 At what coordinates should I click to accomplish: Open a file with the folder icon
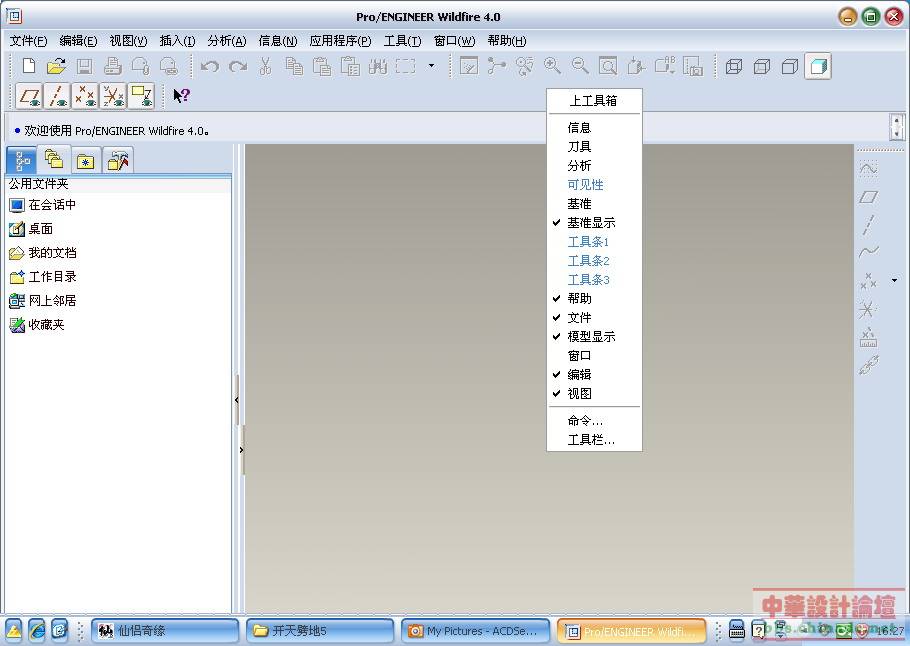point(56,66)
